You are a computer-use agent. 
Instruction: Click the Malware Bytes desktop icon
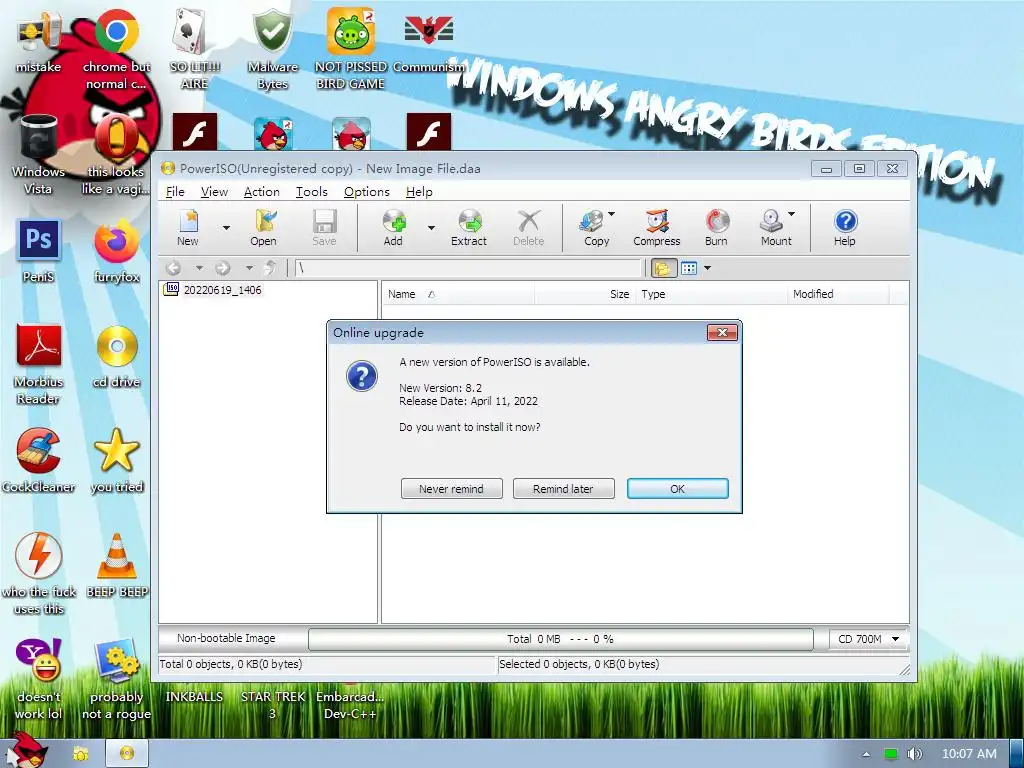point(272,49)
